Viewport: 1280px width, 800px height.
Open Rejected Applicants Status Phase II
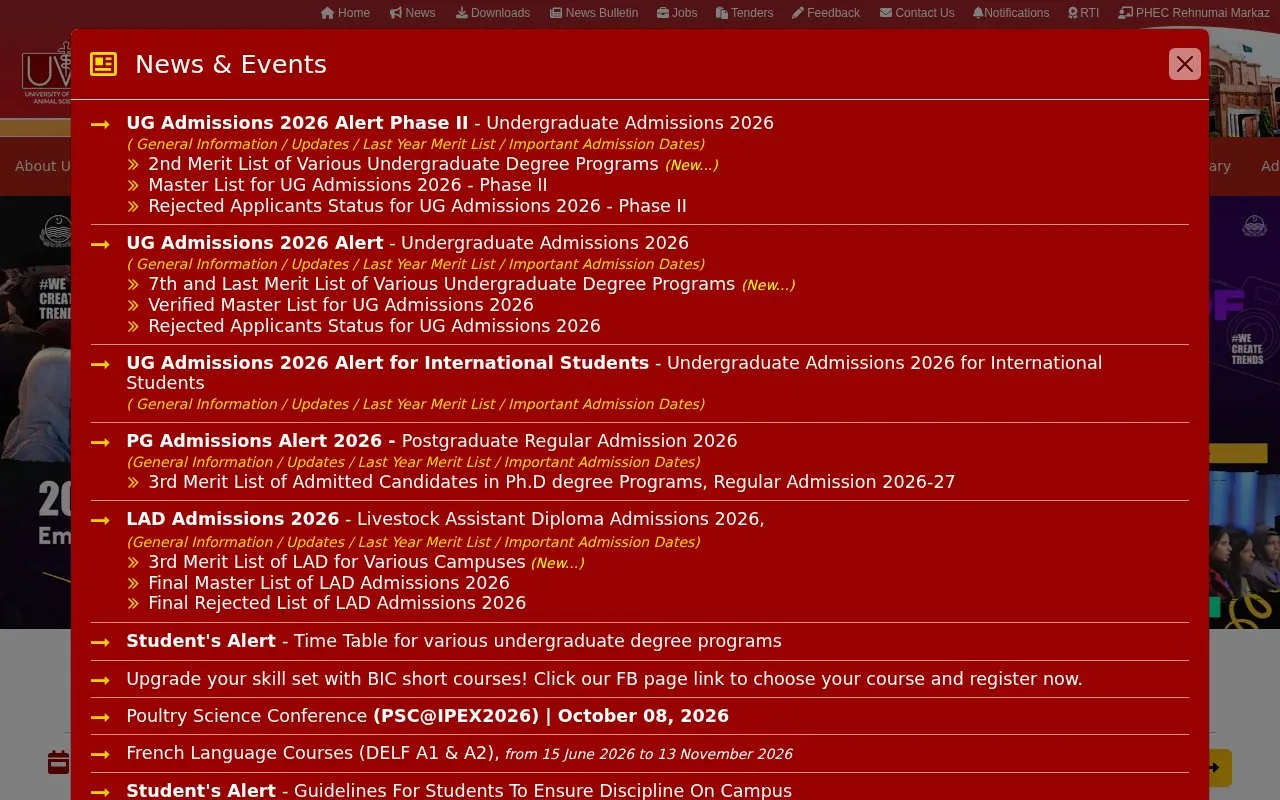(417, 206)
